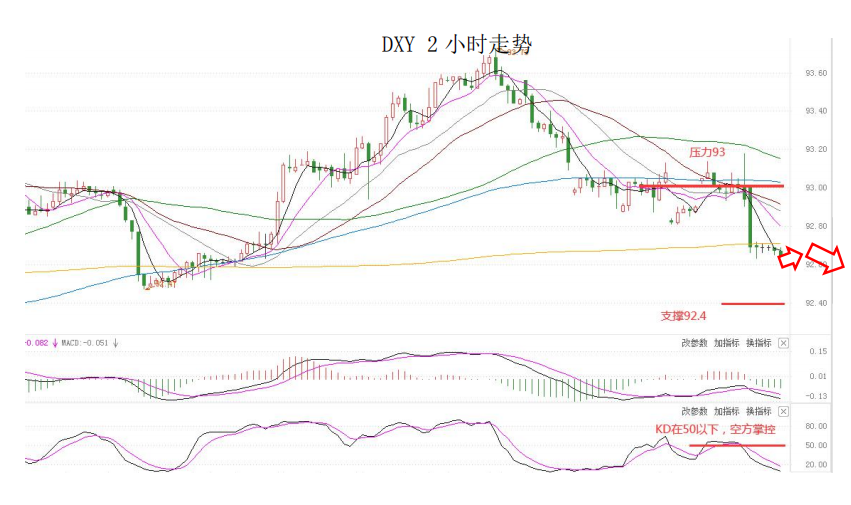Click the 93.60 price axis label
This screenshot has width=851, height=505.
coord(815,73)
